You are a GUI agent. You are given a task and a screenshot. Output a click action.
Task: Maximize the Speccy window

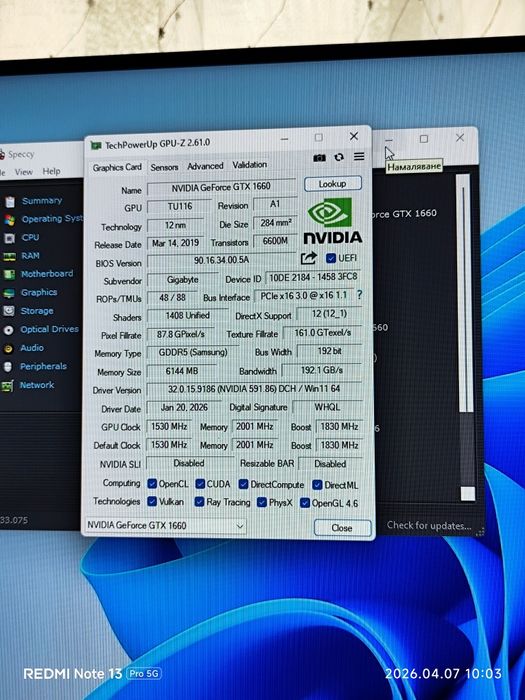click(424, 139)
